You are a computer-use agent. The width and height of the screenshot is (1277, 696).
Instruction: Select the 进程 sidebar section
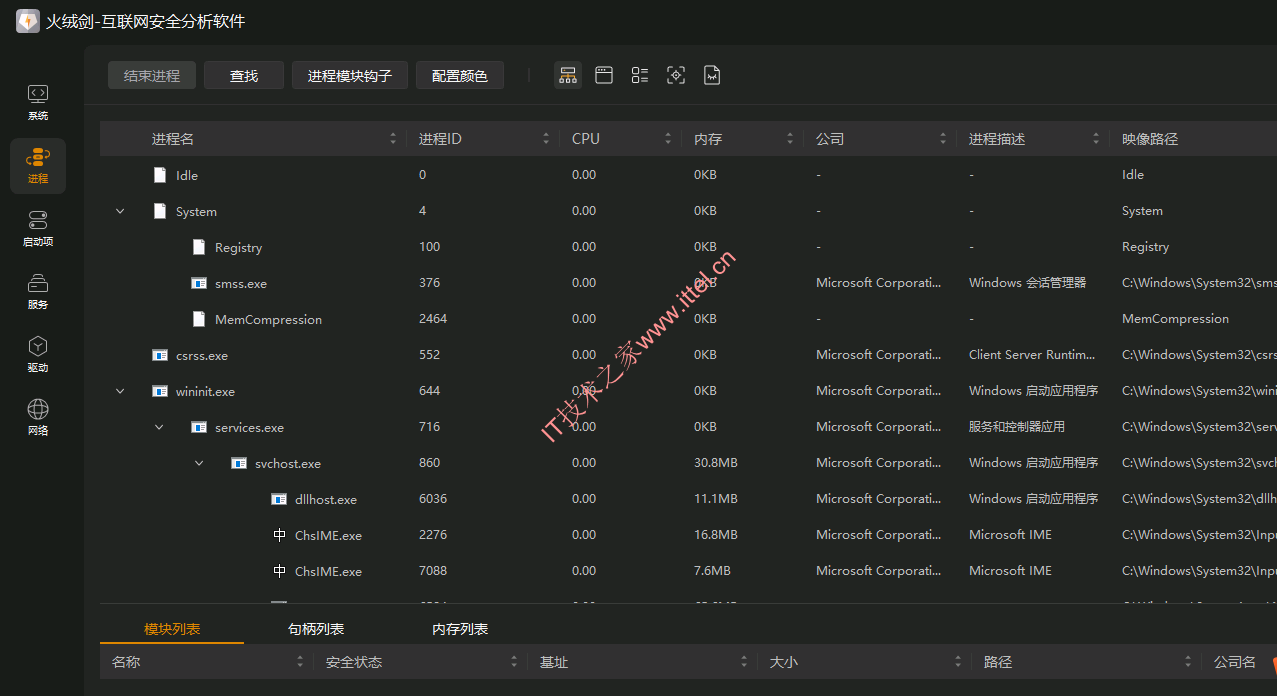click(x=38, y=166)
